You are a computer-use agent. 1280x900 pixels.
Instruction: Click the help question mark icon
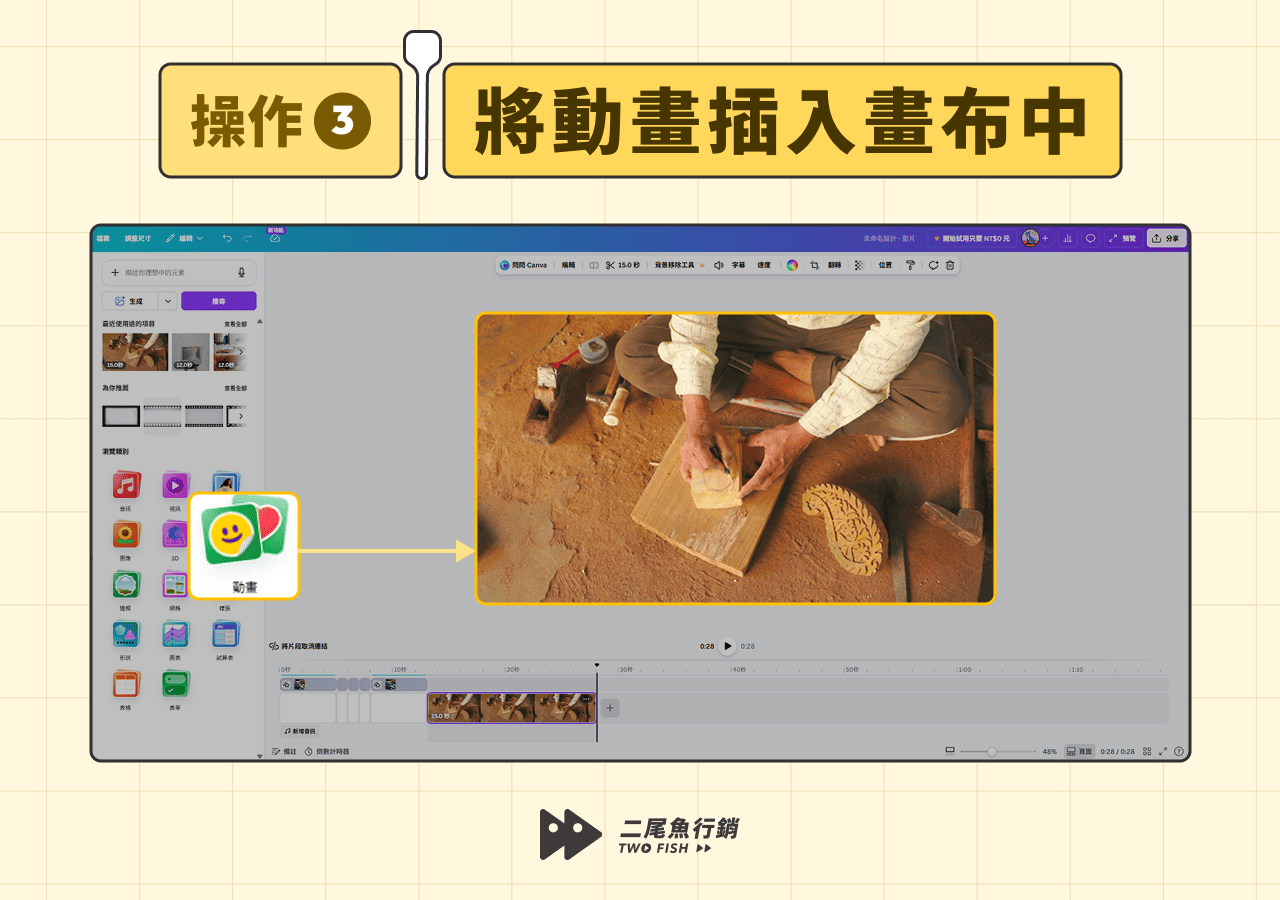pos(1179,751)
